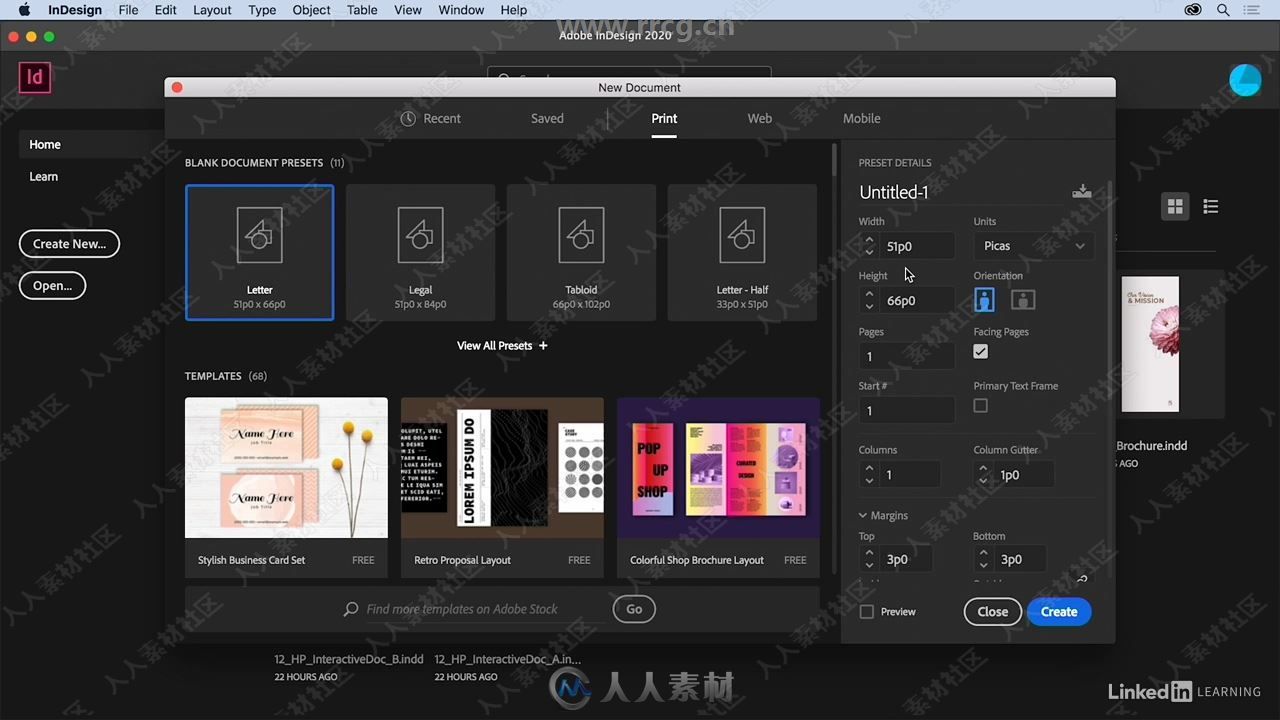Open Colorful Shop Brochure Layout template
Screen dimensions: 1280x720
pos(718,487)
